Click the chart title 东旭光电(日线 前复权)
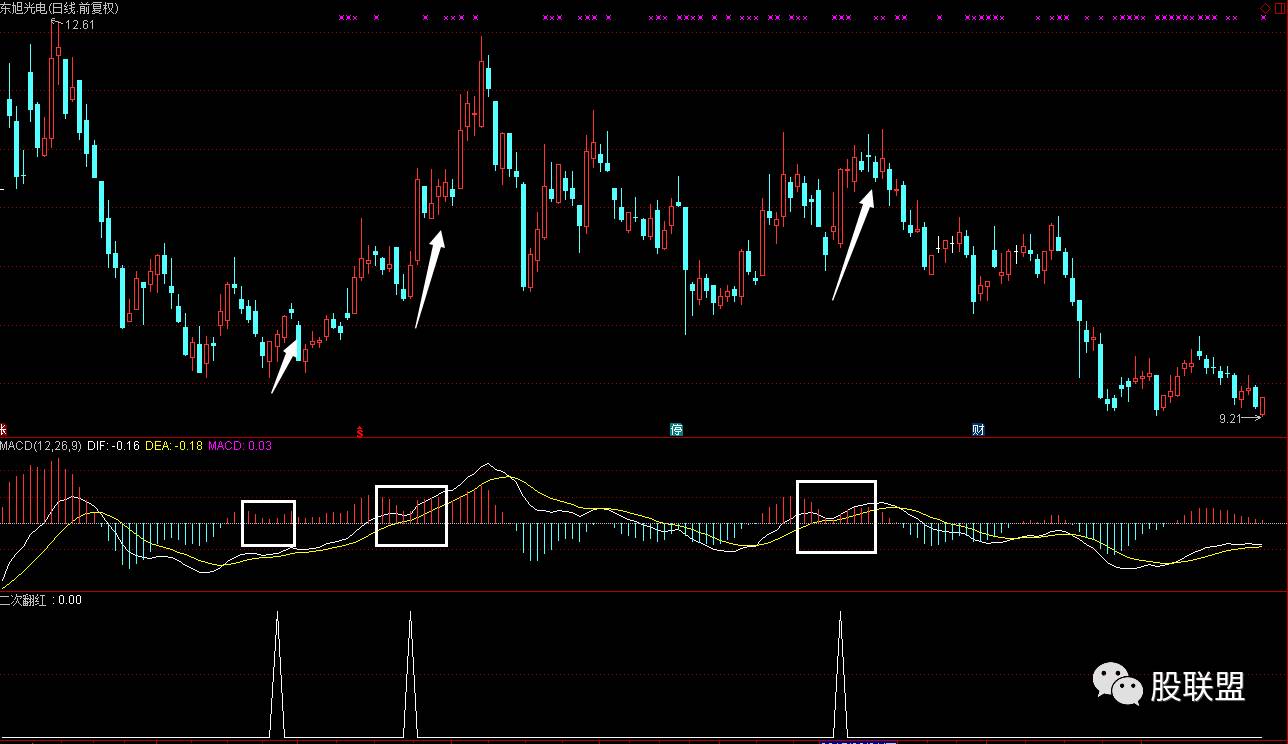1288x744 pixels. click(60, 8)
